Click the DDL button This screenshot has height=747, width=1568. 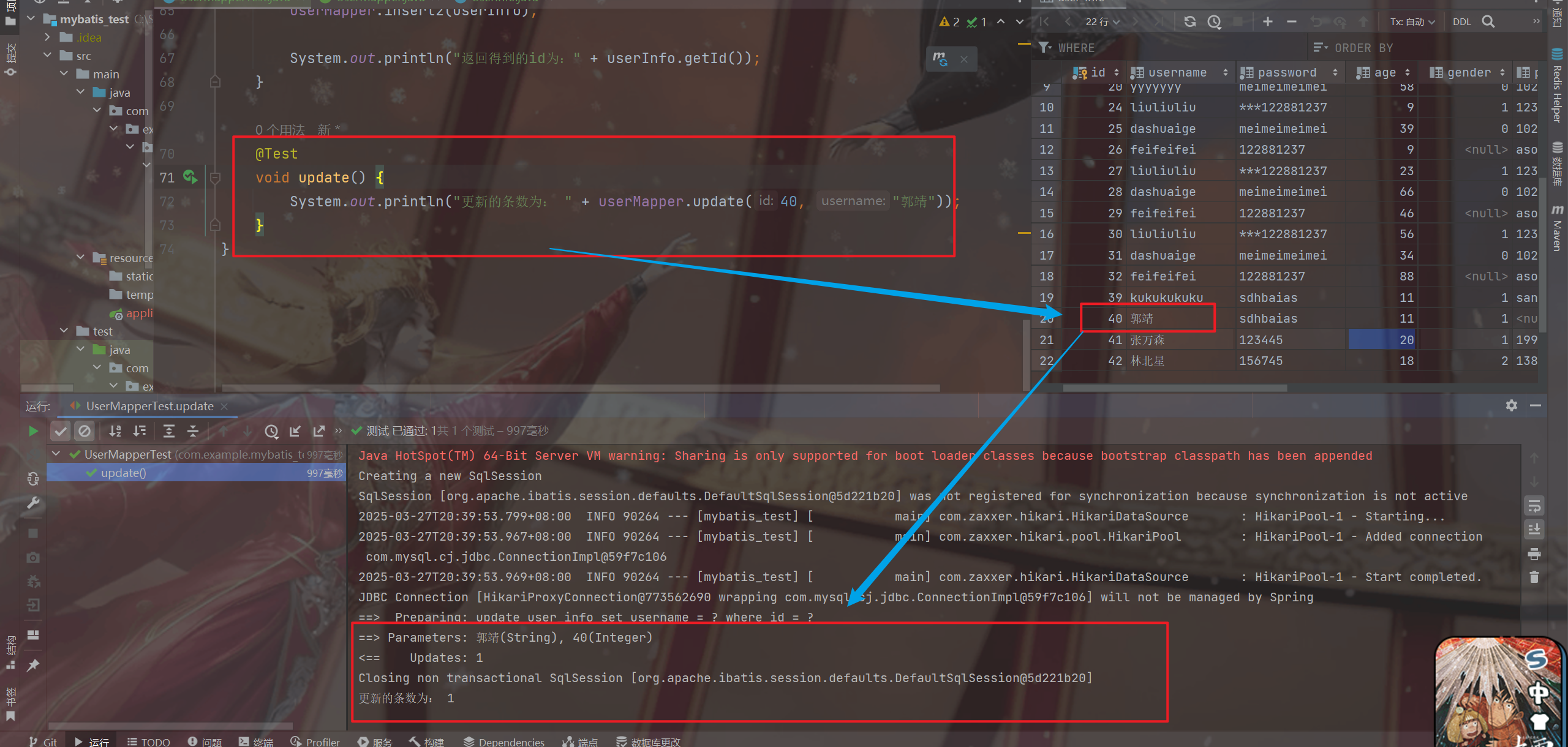tap(1461, 22)
